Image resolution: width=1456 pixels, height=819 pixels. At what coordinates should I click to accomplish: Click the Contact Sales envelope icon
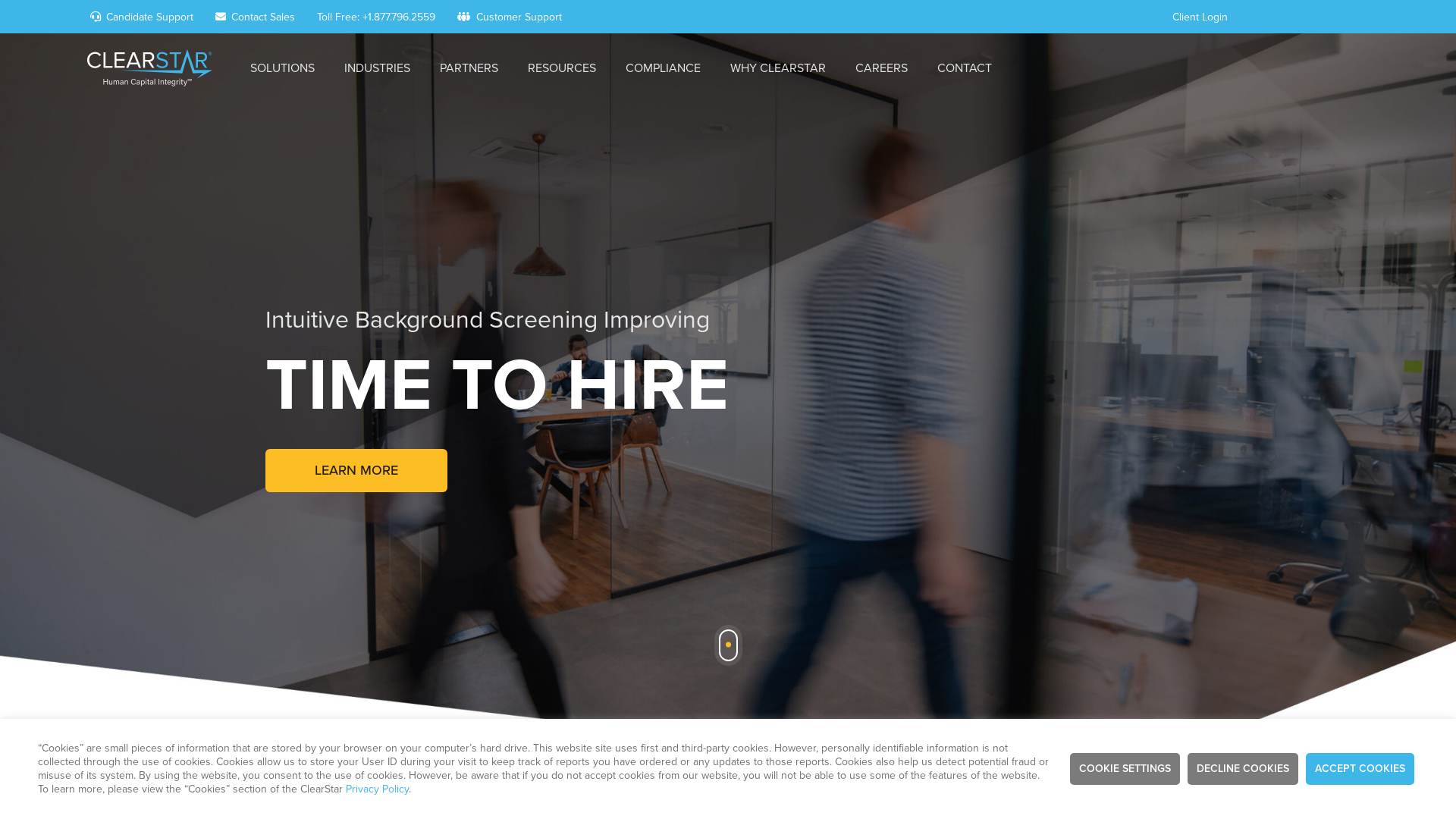coord(221,16)
